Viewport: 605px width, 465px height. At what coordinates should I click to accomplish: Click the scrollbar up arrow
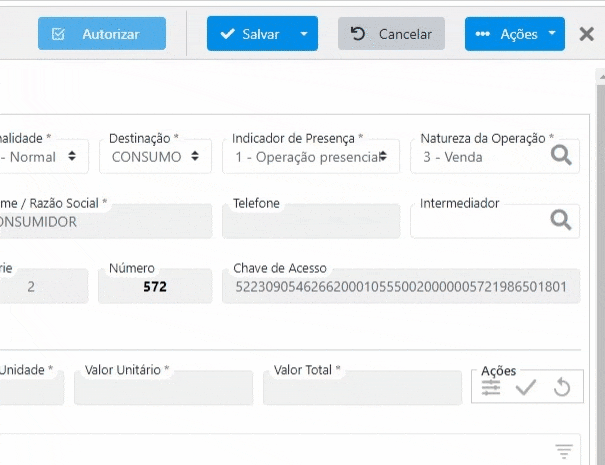coord(602,77)
